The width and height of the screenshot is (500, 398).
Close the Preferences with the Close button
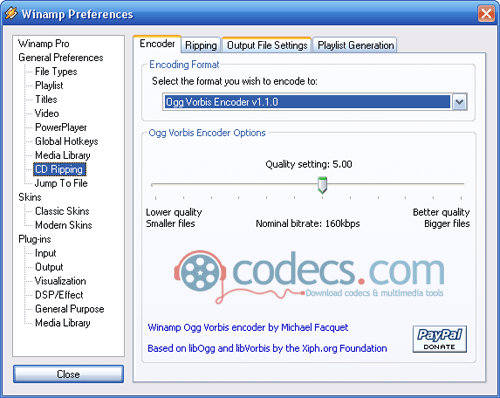(x=68, y=374)
